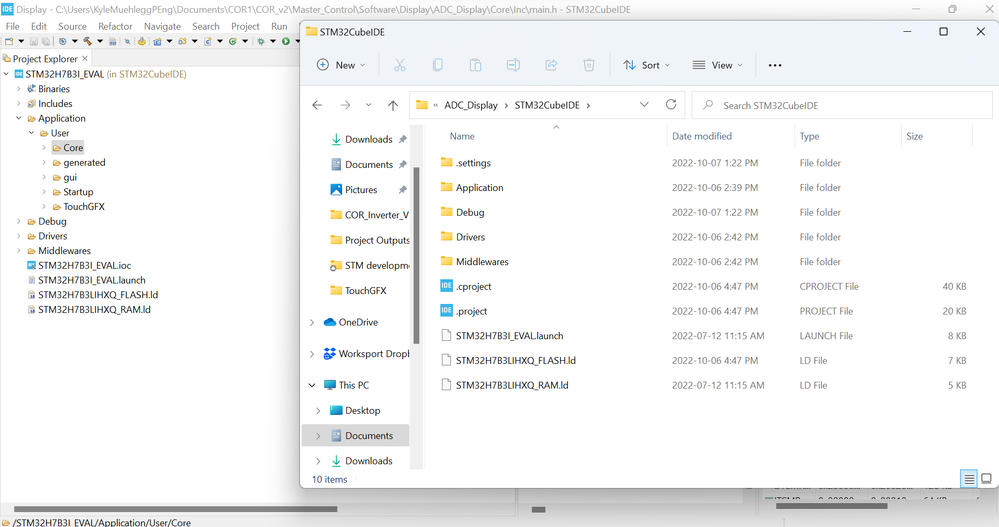This screenshot has height=527, width=999.
Task: Expand the Core folder in Project Explorer
Action: tap(44, 147)
